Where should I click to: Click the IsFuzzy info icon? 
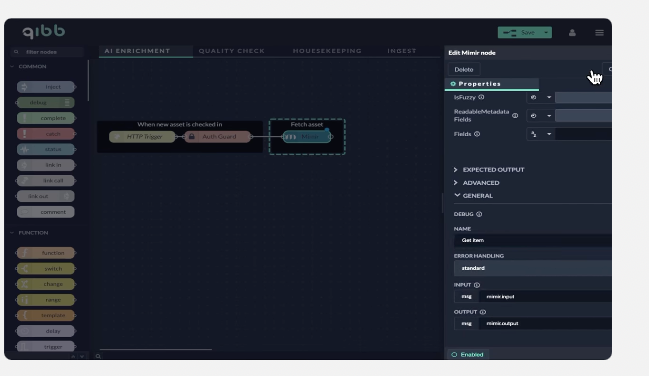point(481,97)
